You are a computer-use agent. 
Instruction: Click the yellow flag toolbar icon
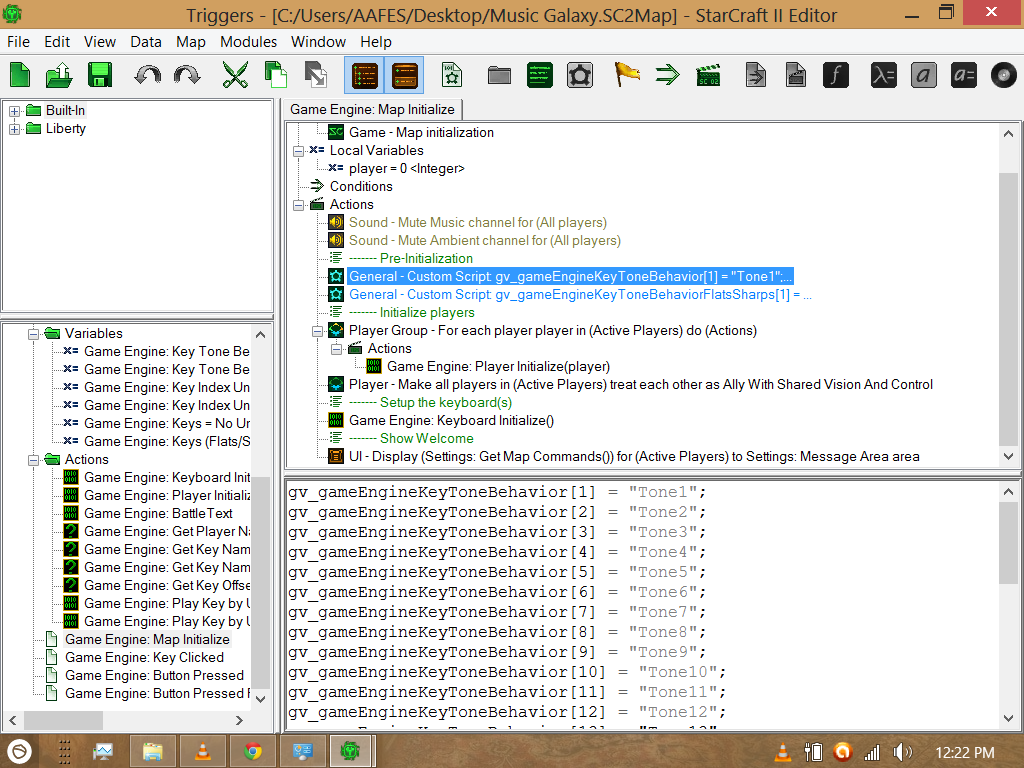coord(627,74)
